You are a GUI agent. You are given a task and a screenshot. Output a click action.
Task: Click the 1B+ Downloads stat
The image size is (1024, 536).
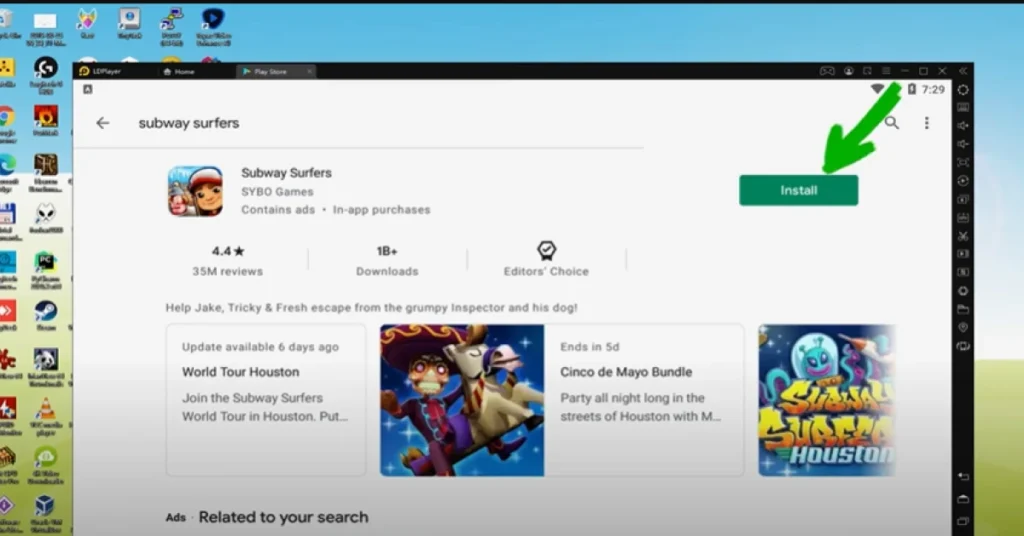387,260
